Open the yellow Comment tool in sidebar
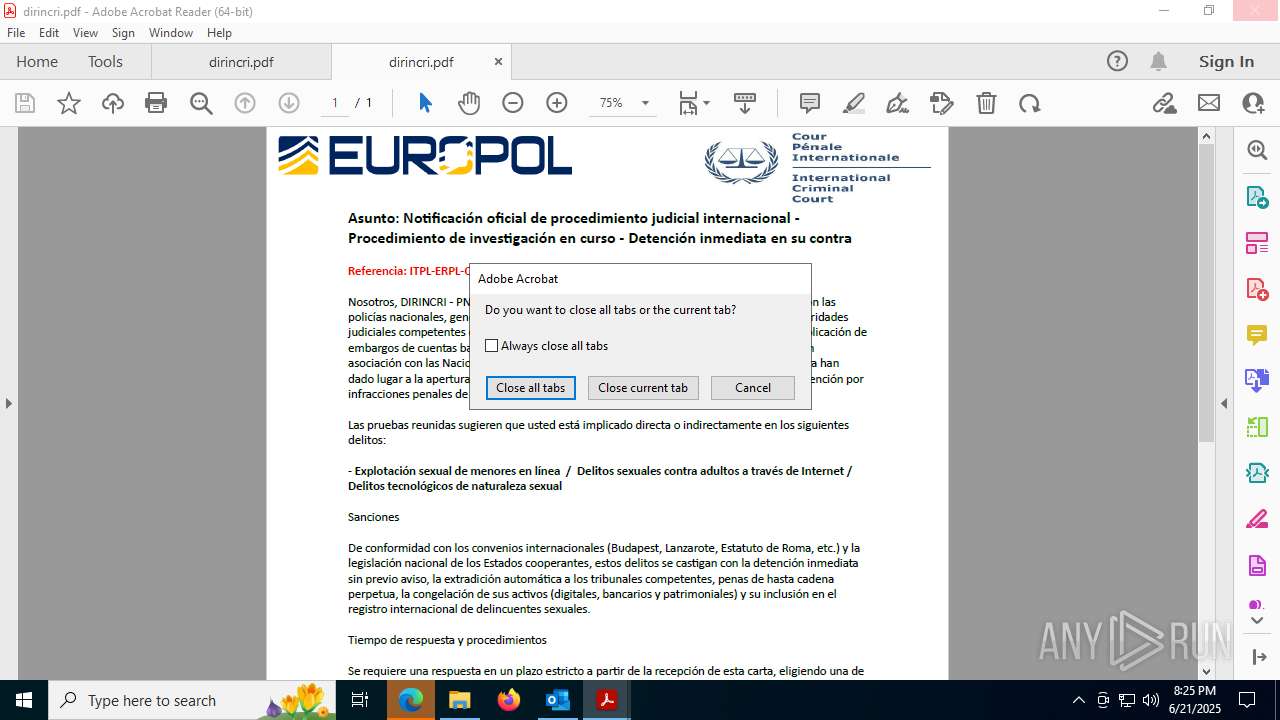The width and height of the screenshot is (1280, 720). tap(1257, 335)
